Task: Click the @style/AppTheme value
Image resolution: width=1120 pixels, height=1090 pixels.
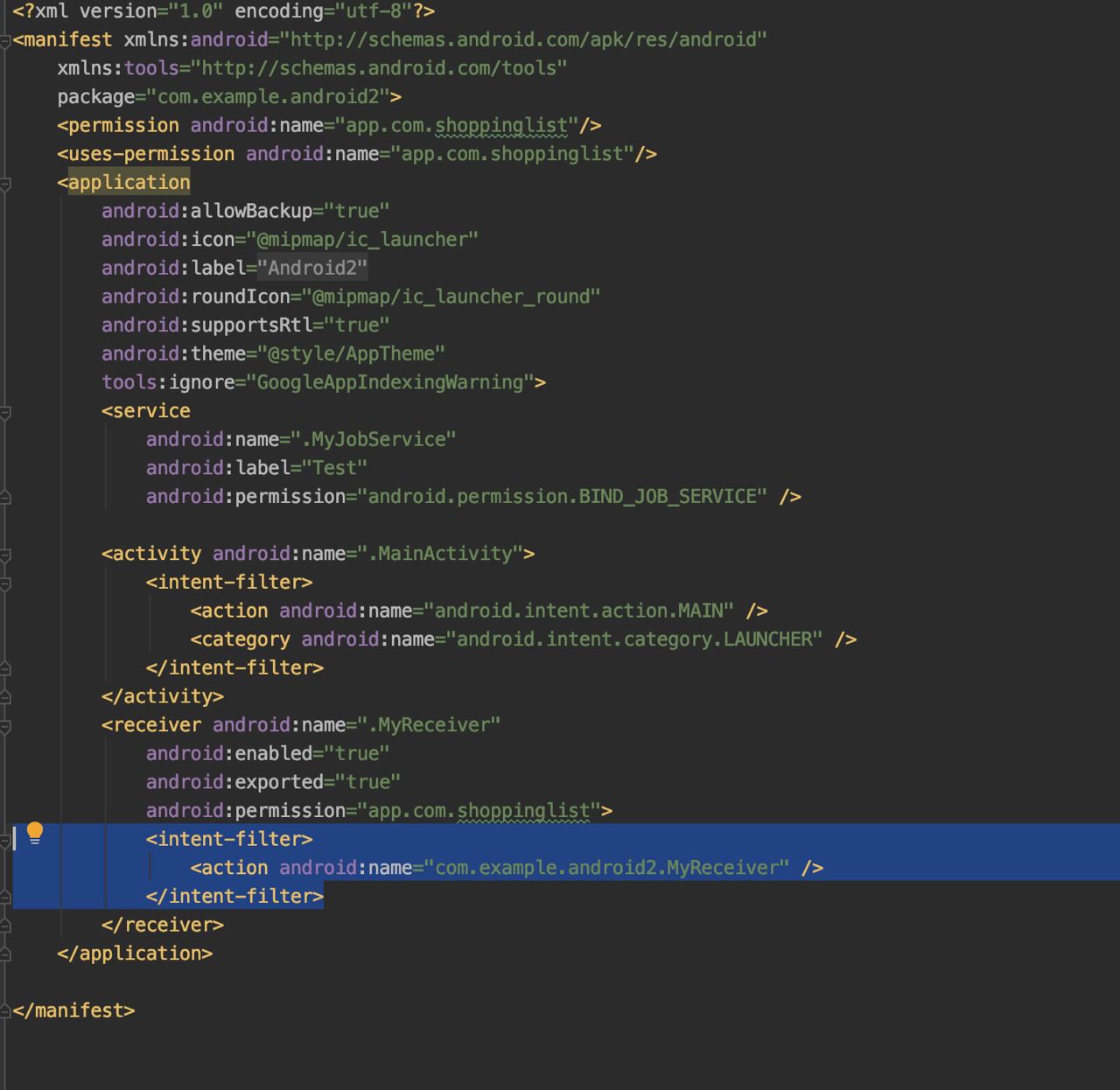Action: tap(351, 354)
